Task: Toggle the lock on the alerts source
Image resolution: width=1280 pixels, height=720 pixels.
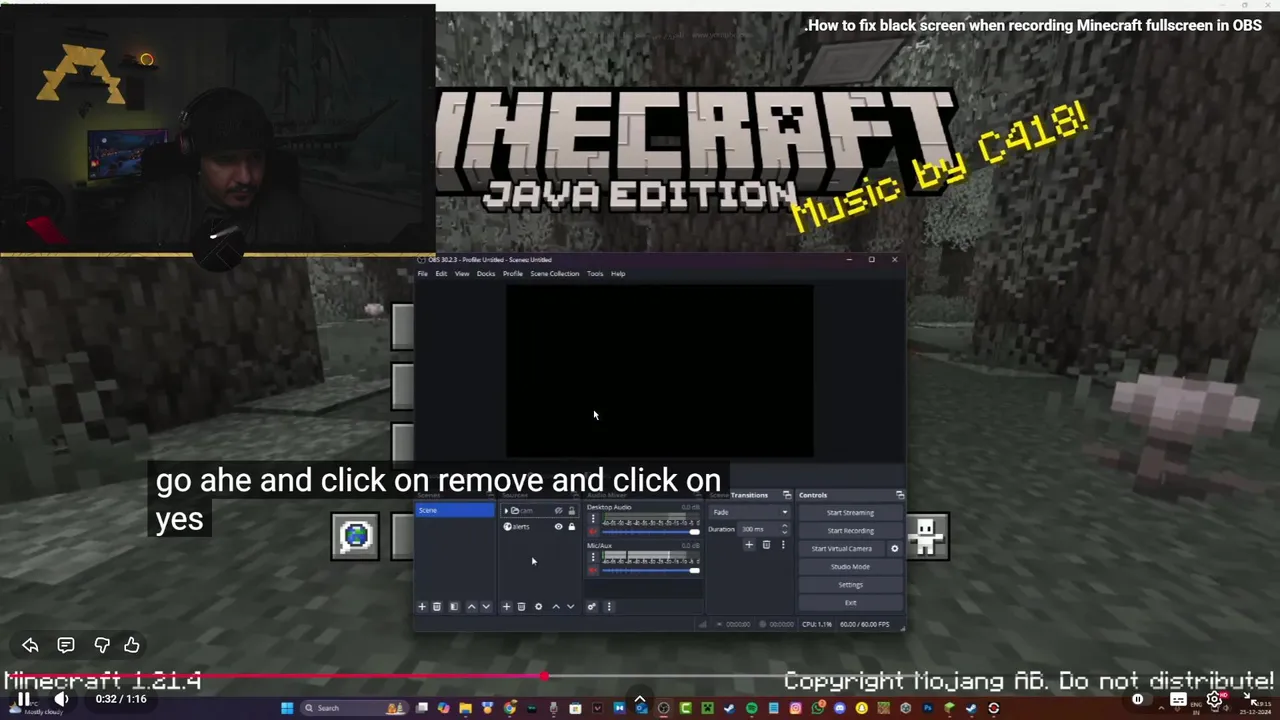Action: [x=572, y=527]
